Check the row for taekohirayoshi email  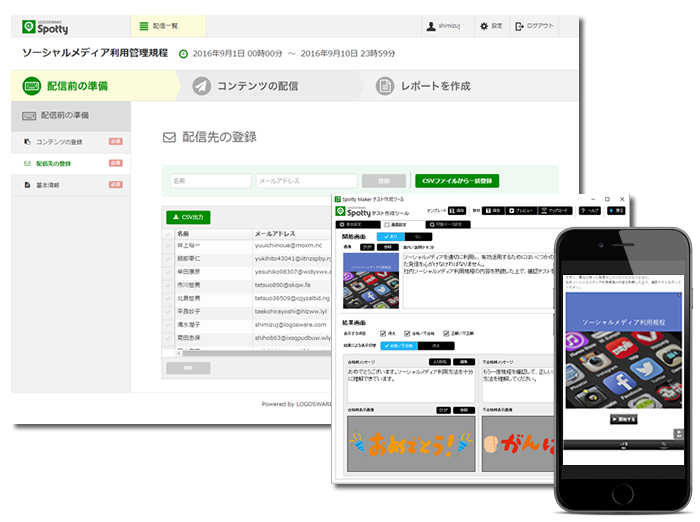(168, 311)
